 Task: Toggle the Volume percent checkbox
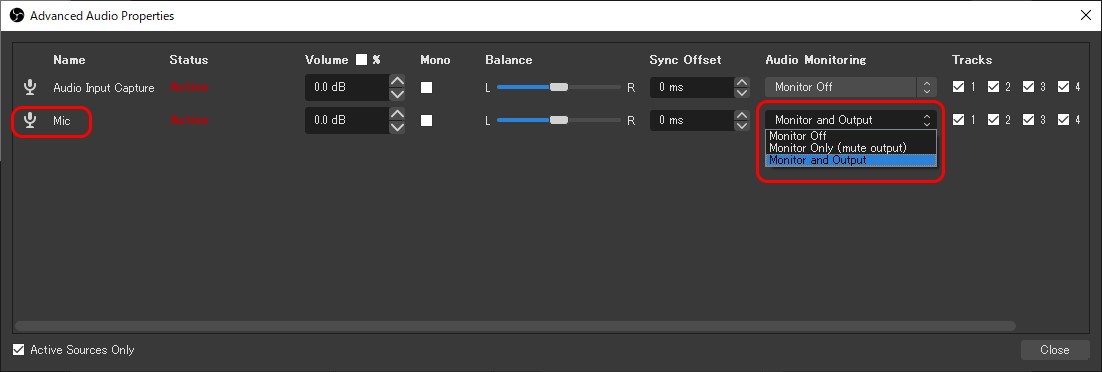361,60
